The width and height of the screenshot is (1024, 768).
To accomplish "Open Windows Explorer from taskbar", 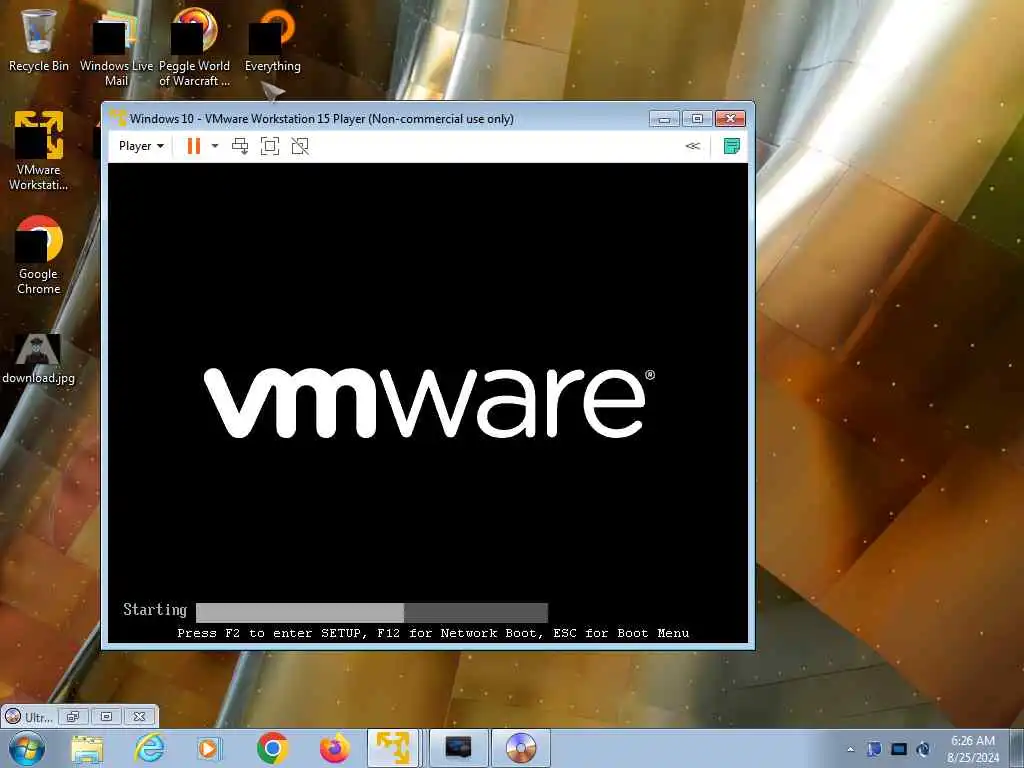I will [x=87, y=748].
